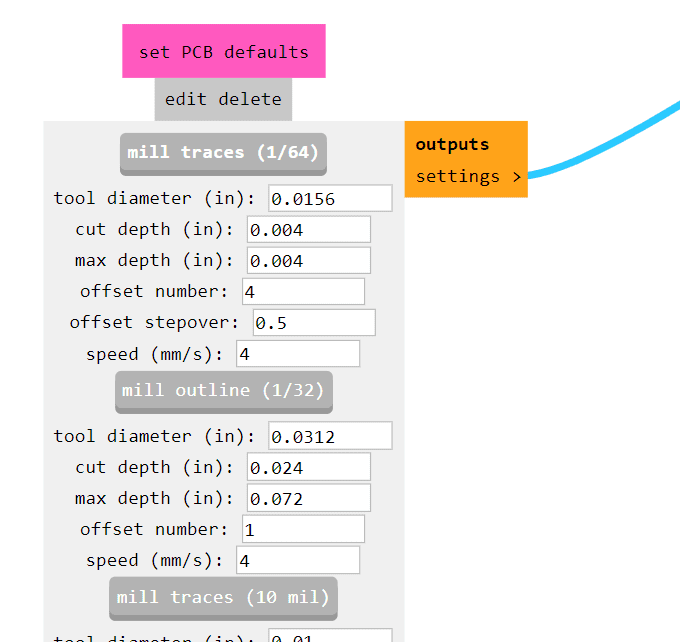Focus the 1/32 cut depth 0.024 field
680x642 pixels.
tap(309, 467)
